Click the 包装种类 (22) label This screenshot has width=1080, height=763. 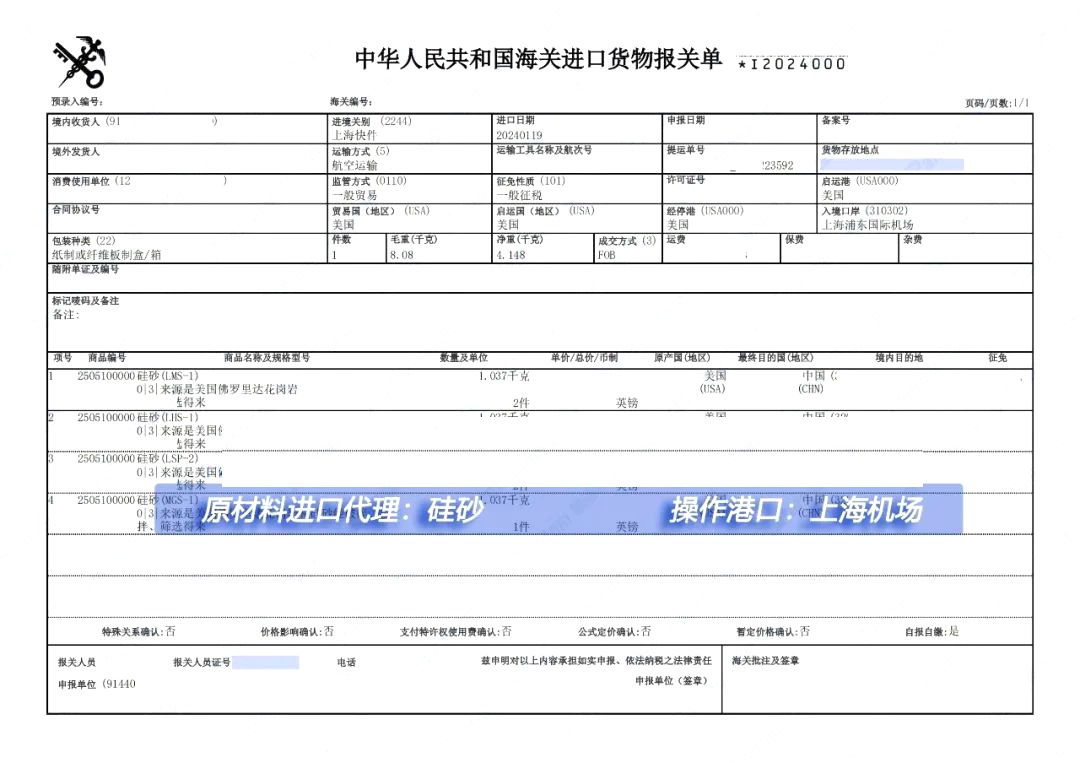[83, 240]
